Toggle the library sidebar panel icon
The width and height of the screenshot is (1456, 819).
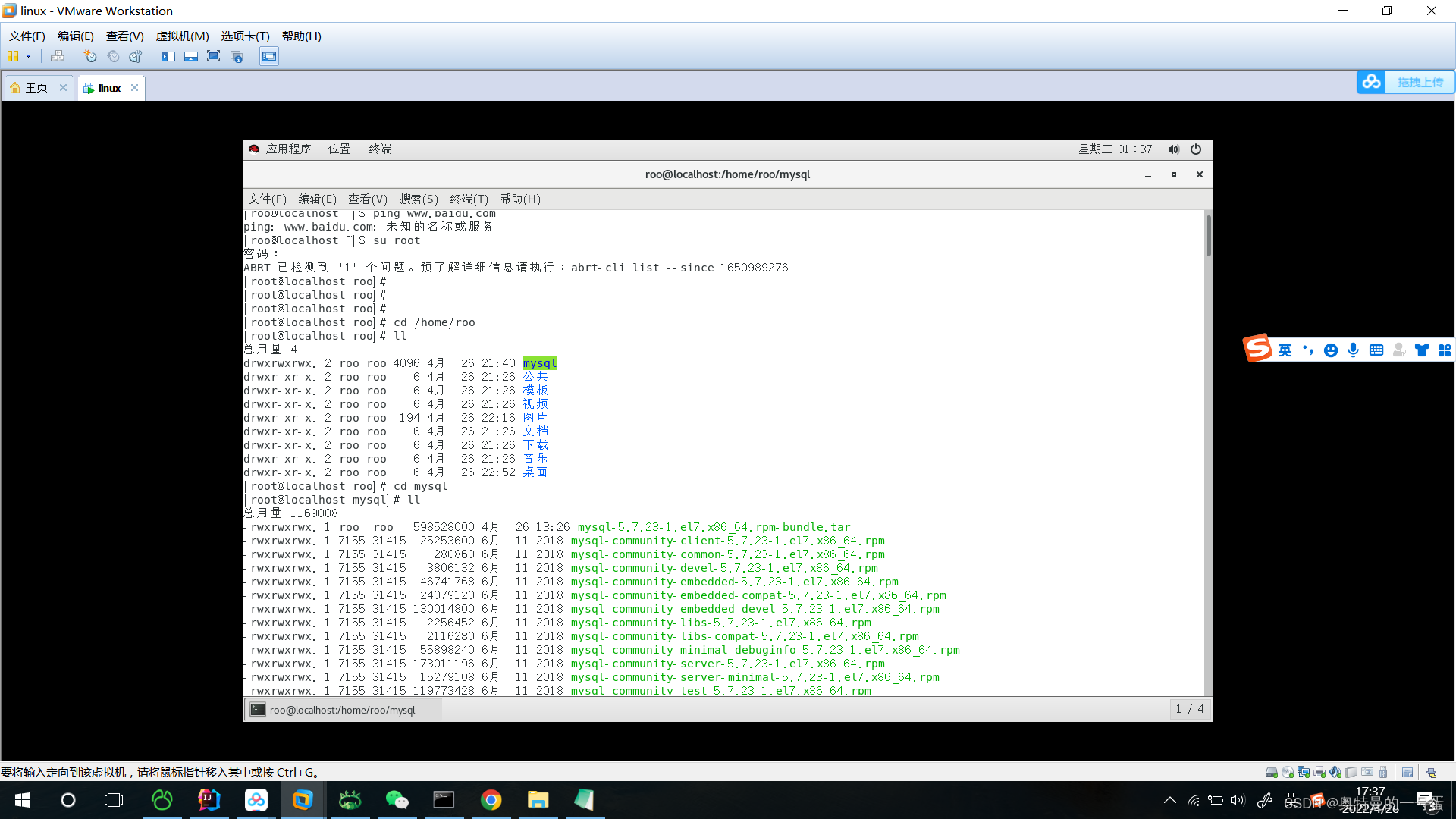168,56
